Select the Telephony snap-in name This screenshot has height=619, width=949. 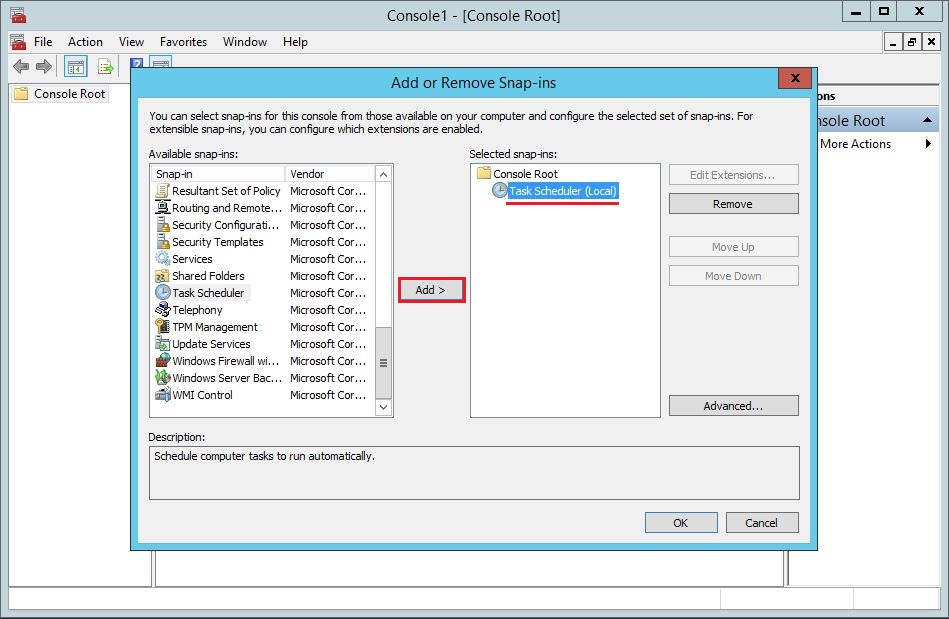(x=197, y=310)
